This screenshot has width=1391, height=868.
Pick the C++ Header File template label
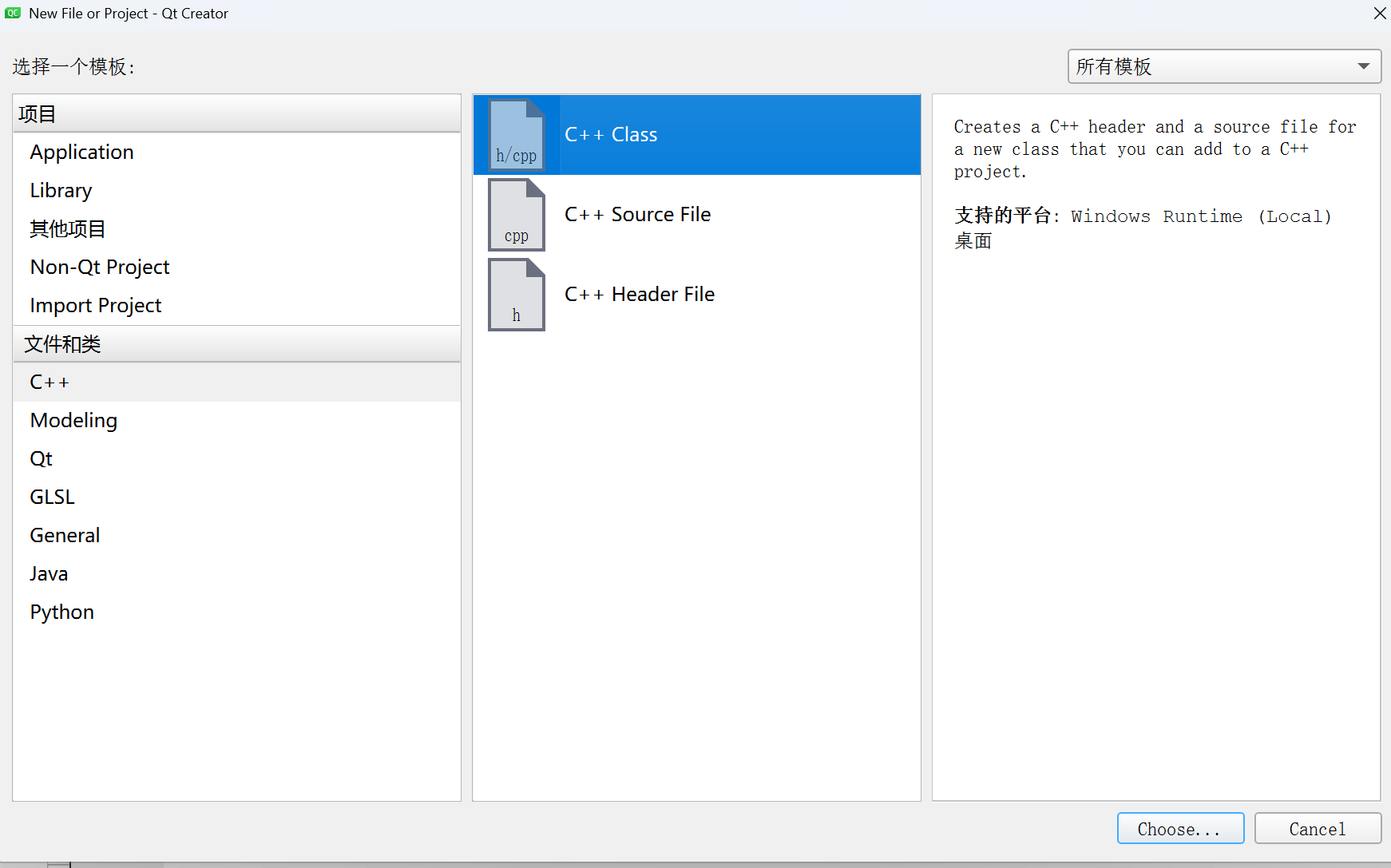tap(640, 295)
